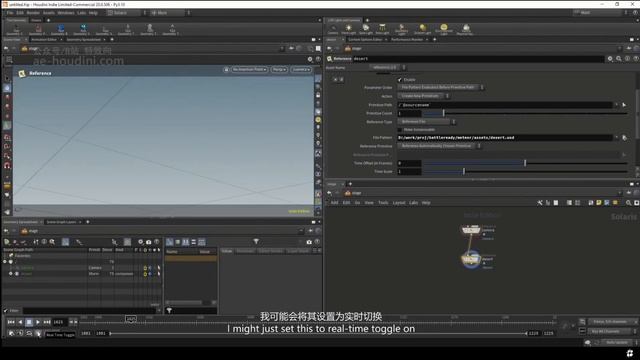Select the Distant Light shelf tool

pos(422,29)
